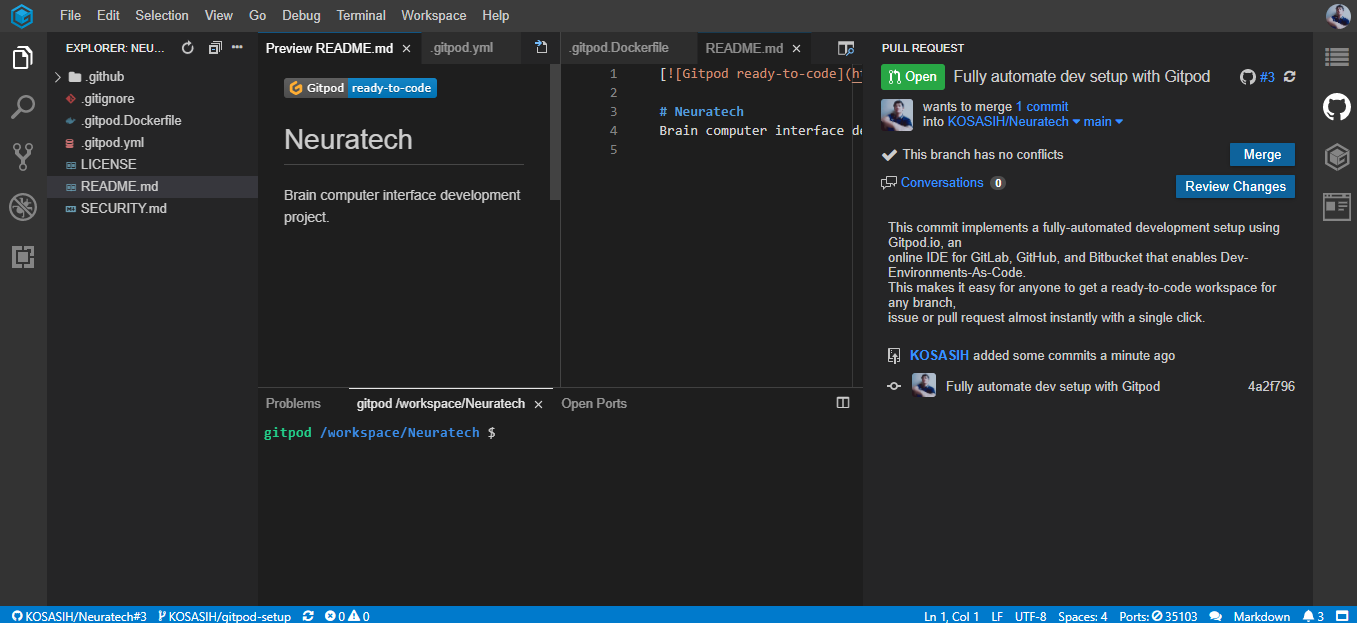The image size is (1357, 623).
Task: Open the GitHub pull request side panel
Action: [1336, 107]
